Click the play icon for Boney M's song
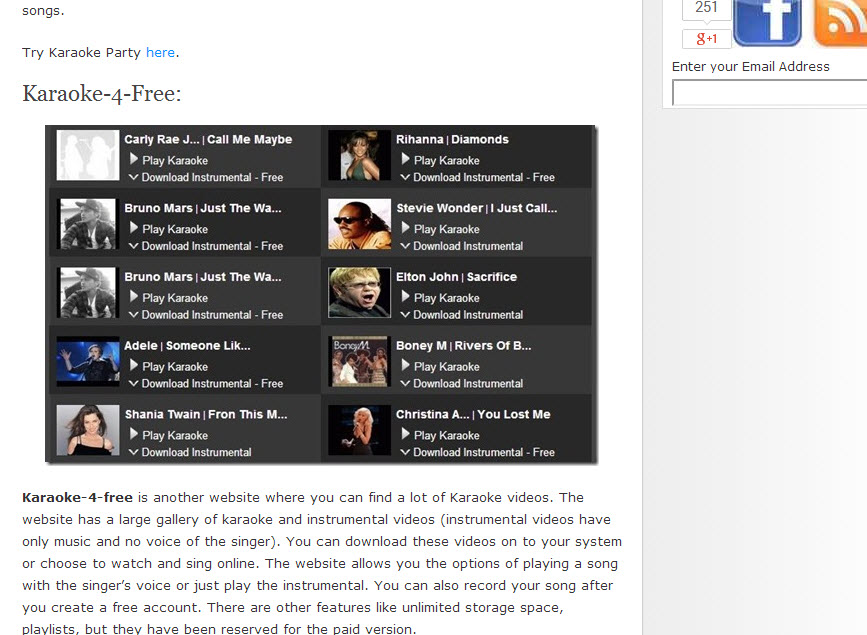This screenshot has width=867, height=635. [x=405, y=365]
